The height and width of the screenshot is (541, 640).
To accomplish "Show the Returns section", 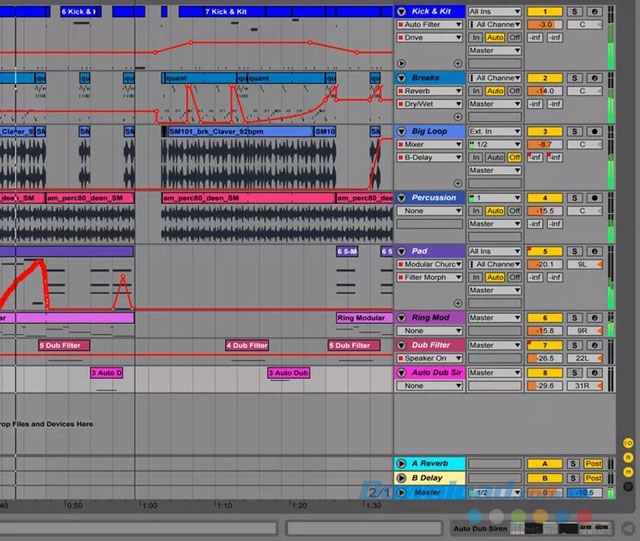I will tap(629, 455).
